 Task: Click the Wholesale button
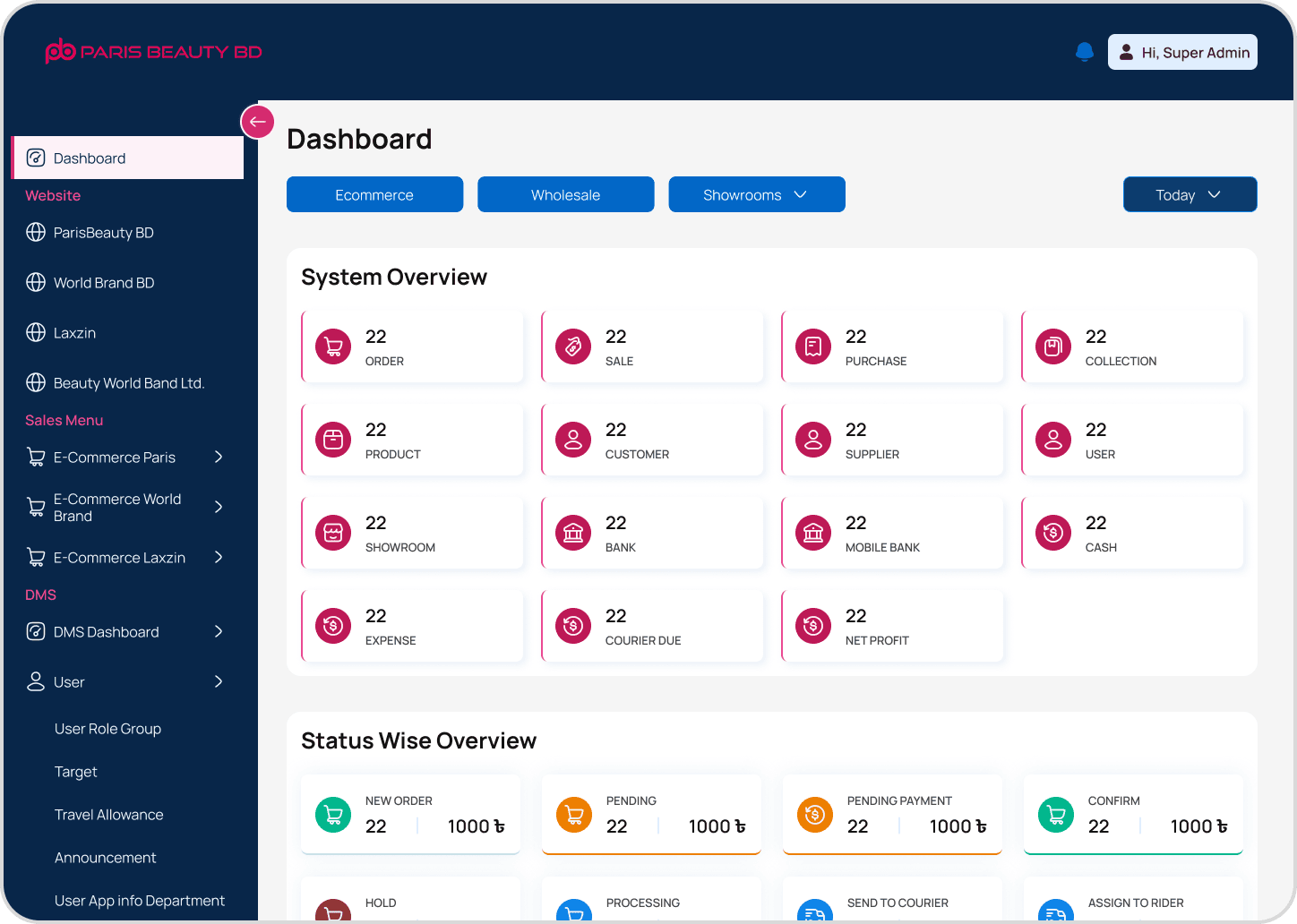(565, 194)
